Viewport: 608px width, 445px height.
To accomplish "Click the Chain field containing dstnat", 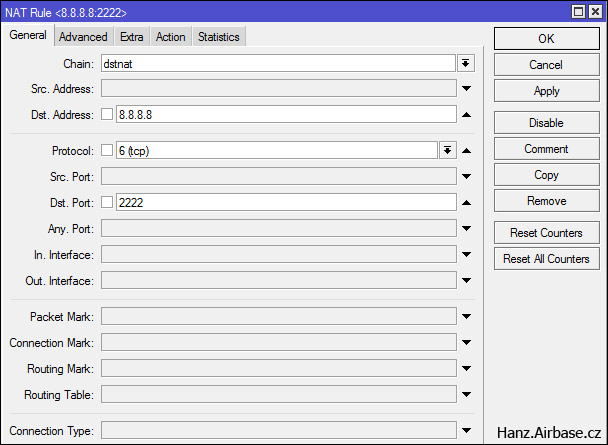I will coord(278,63).
